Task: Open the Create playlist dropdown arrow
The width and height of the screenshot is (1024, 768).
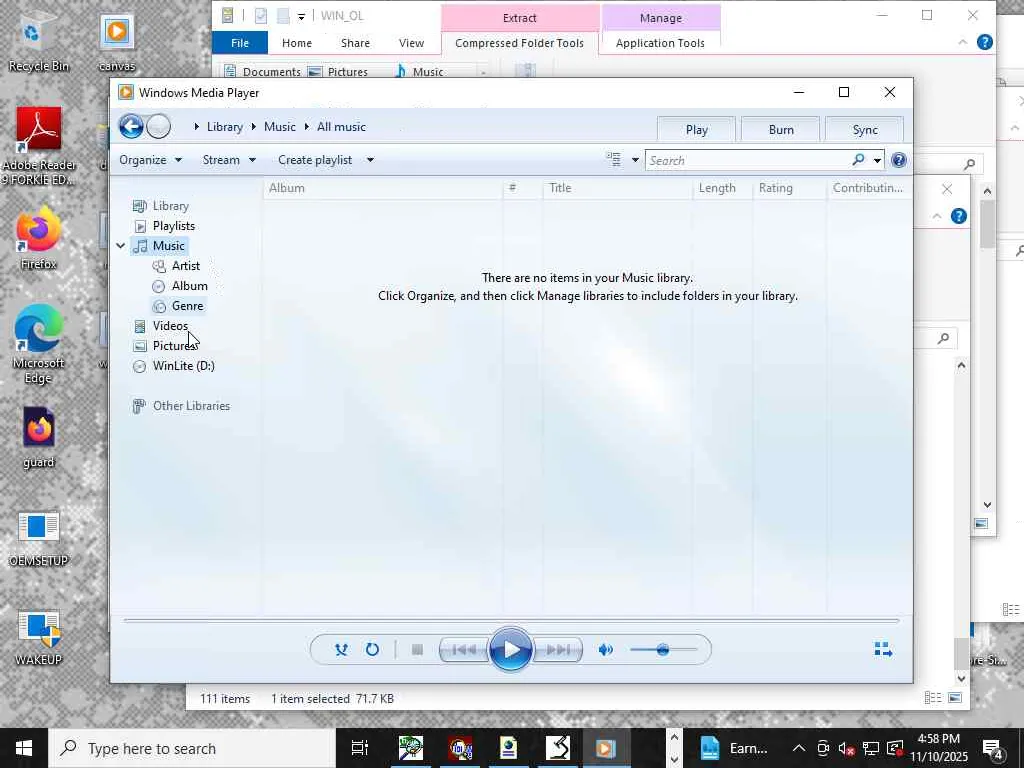Action: (x=370, y=160)
